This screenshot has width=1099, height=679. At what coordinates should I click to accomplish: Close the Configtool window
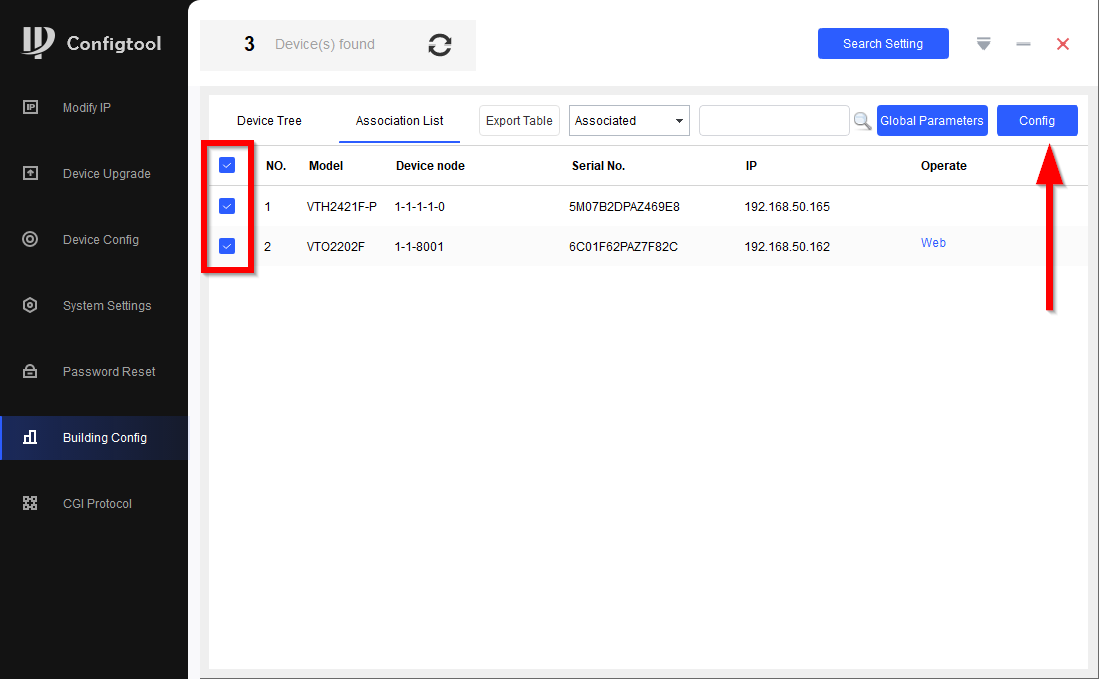coord(1063,44)
